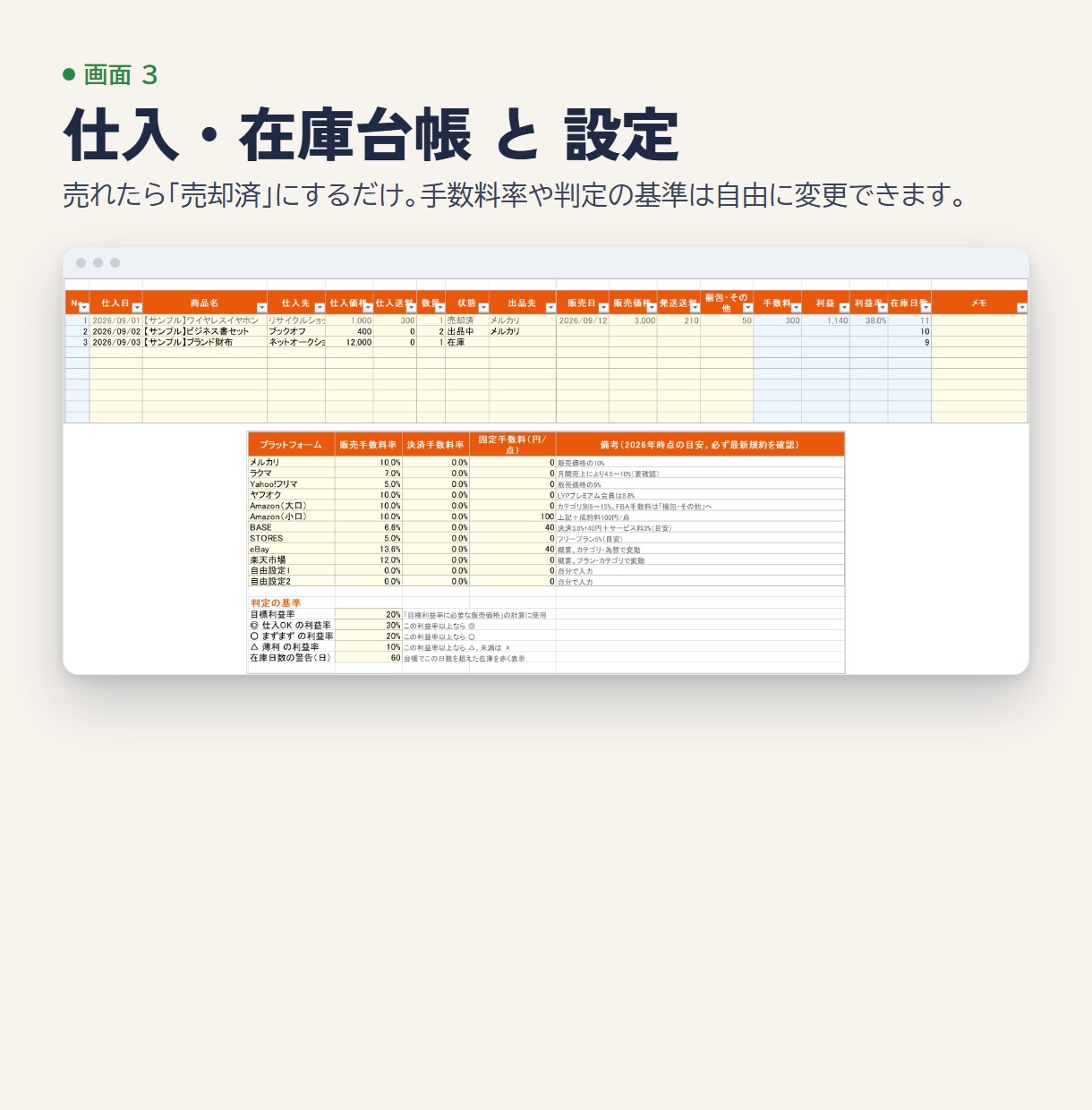Open the 仕入日 column filter dropdown

point(137,308)
